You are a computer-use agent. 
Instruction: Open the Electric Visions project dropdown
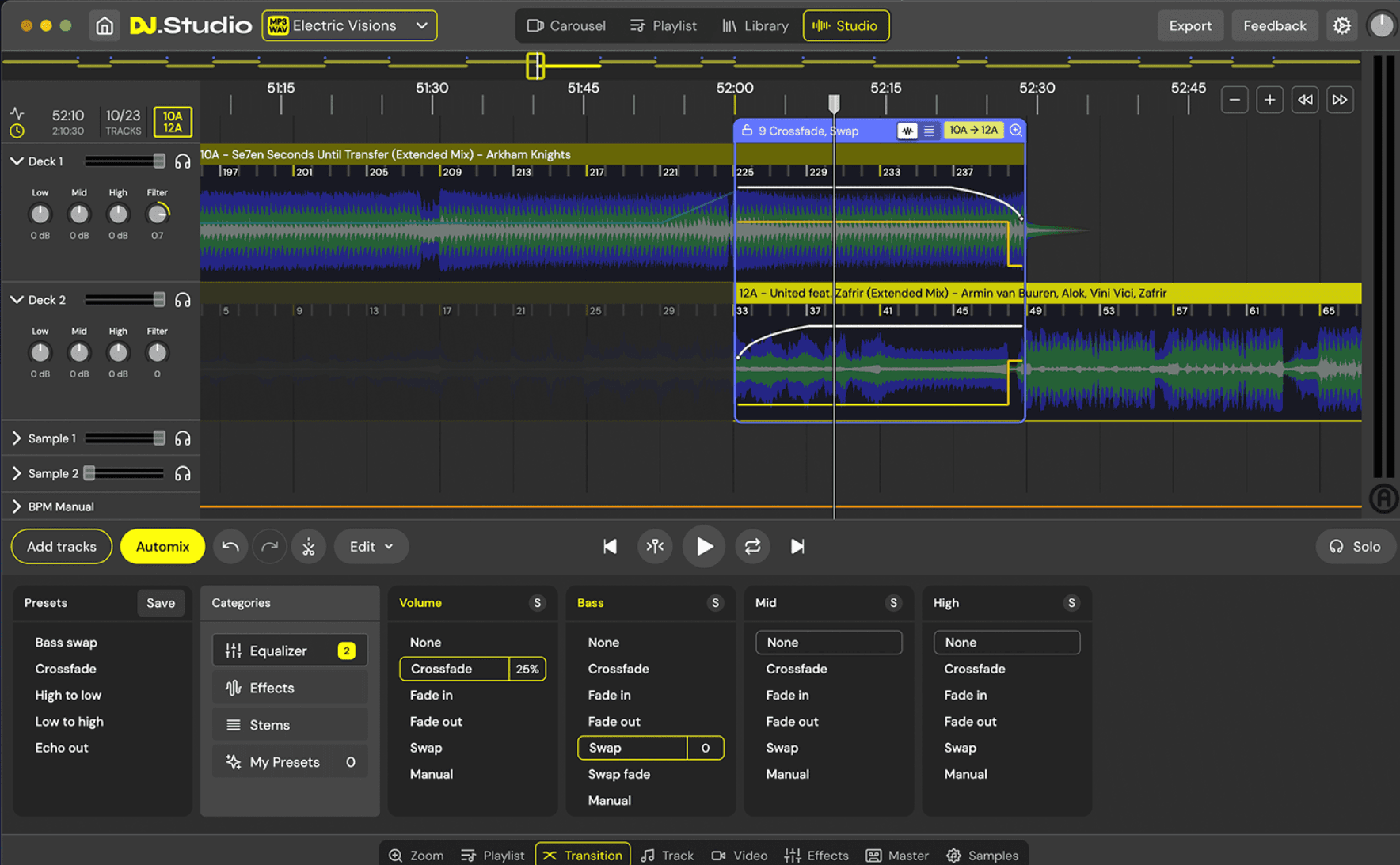pos(349,26)
